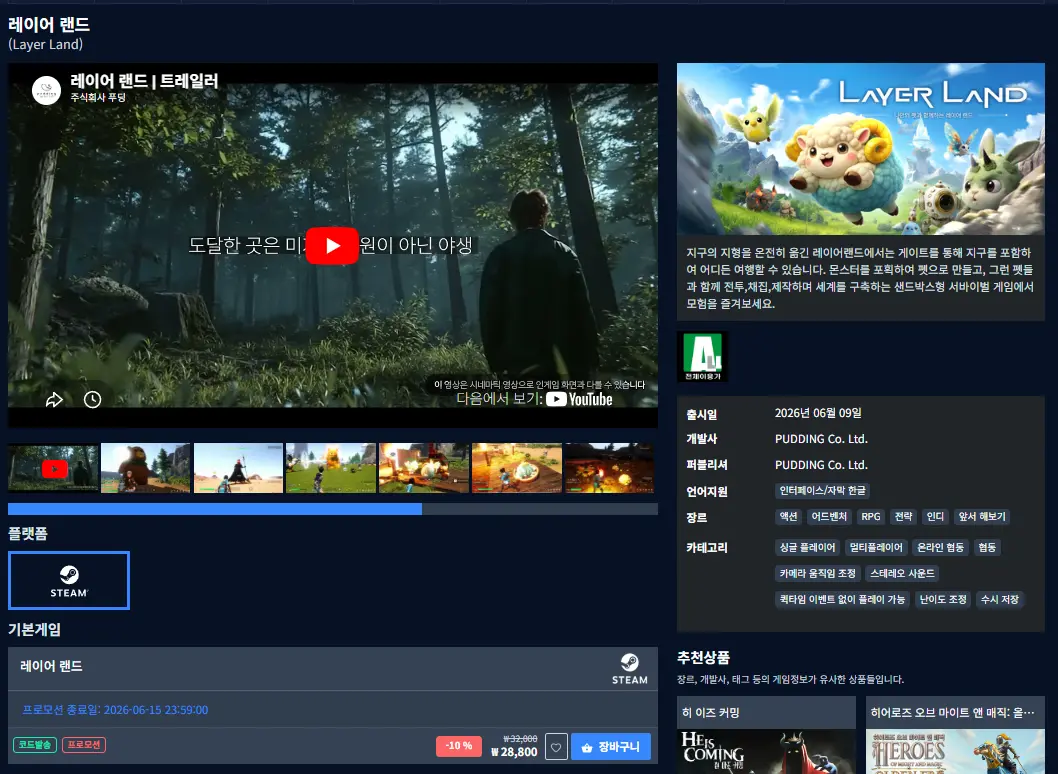Open the 히어로즈 오브 마이트 앤 매직 recommendation
Viewport: 1058px width, 774px height.
click(x=955, y=735)
